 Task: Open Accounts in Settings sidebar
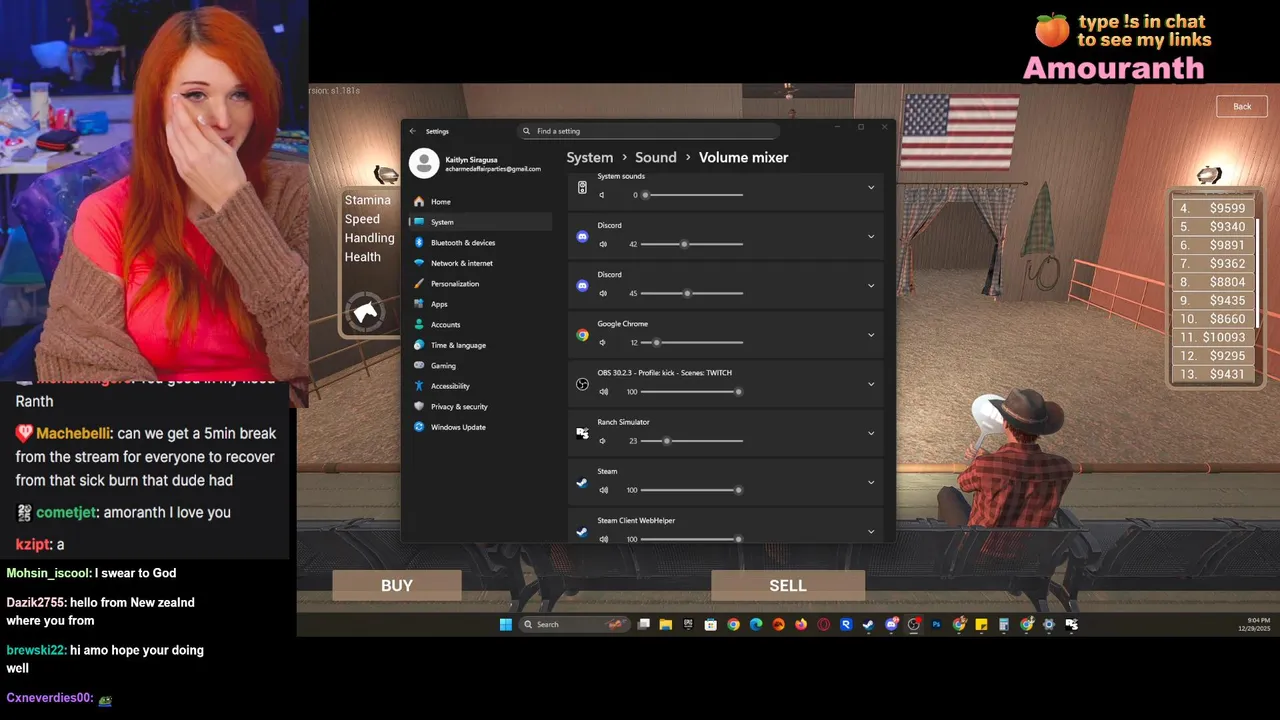click(x=480, y=324)
